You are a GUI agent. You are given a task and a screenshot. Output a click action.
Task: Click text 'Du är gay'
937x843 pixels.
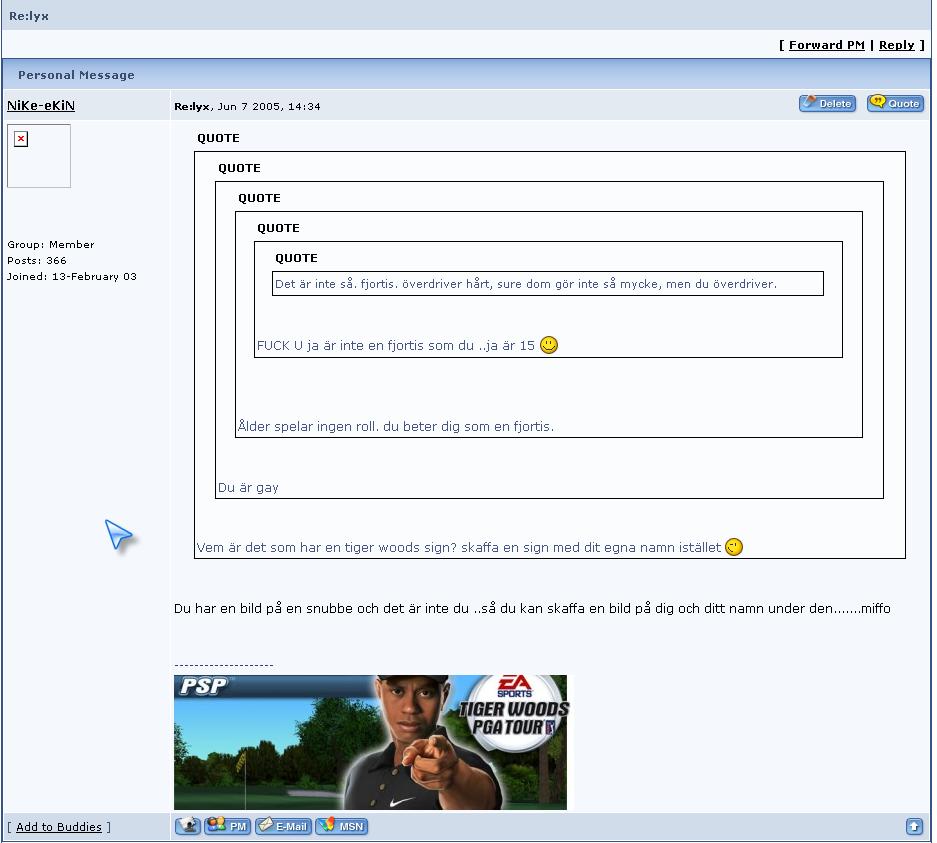point(248,488)
